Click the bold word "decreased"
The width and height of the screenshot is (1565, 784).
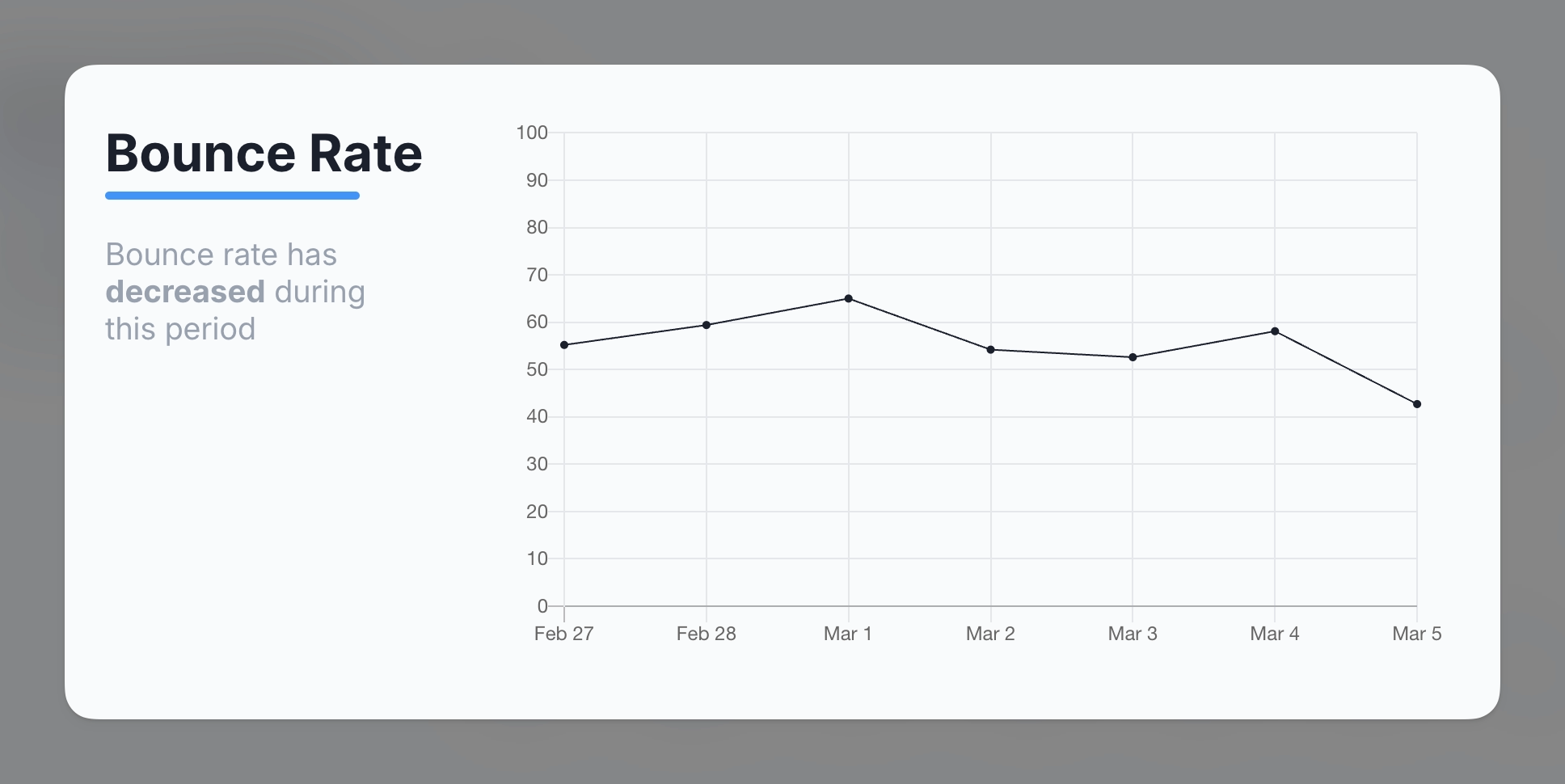point(185,292)
